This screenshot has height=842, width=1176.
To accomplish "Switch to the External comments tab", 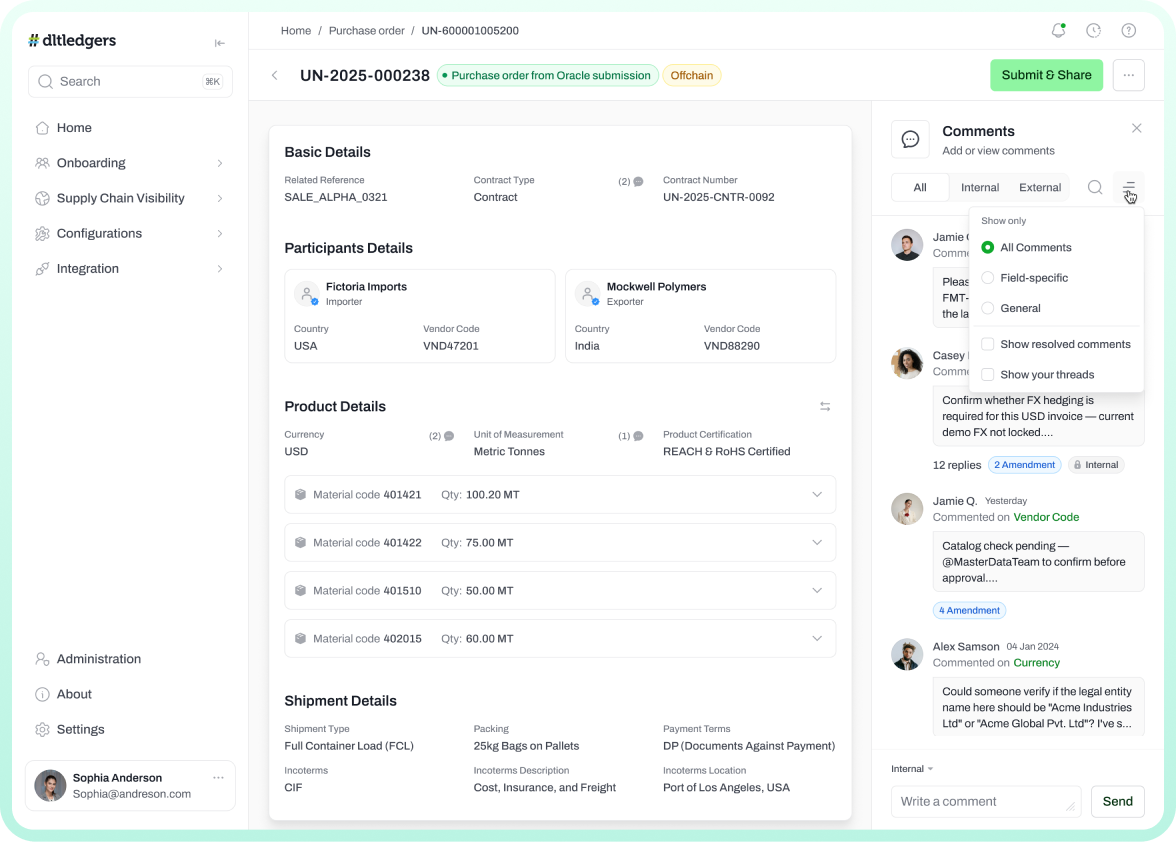I will pyautogui.click(x=1039, y=187).
